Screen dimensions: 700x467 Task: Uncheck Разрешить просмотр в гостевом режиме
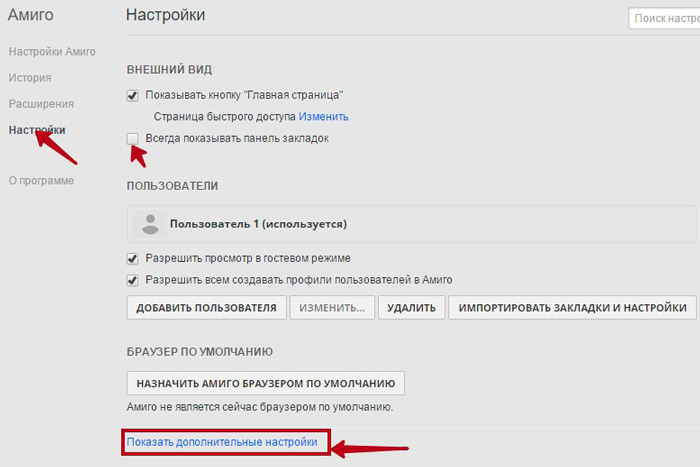click(x=132, y=259)
